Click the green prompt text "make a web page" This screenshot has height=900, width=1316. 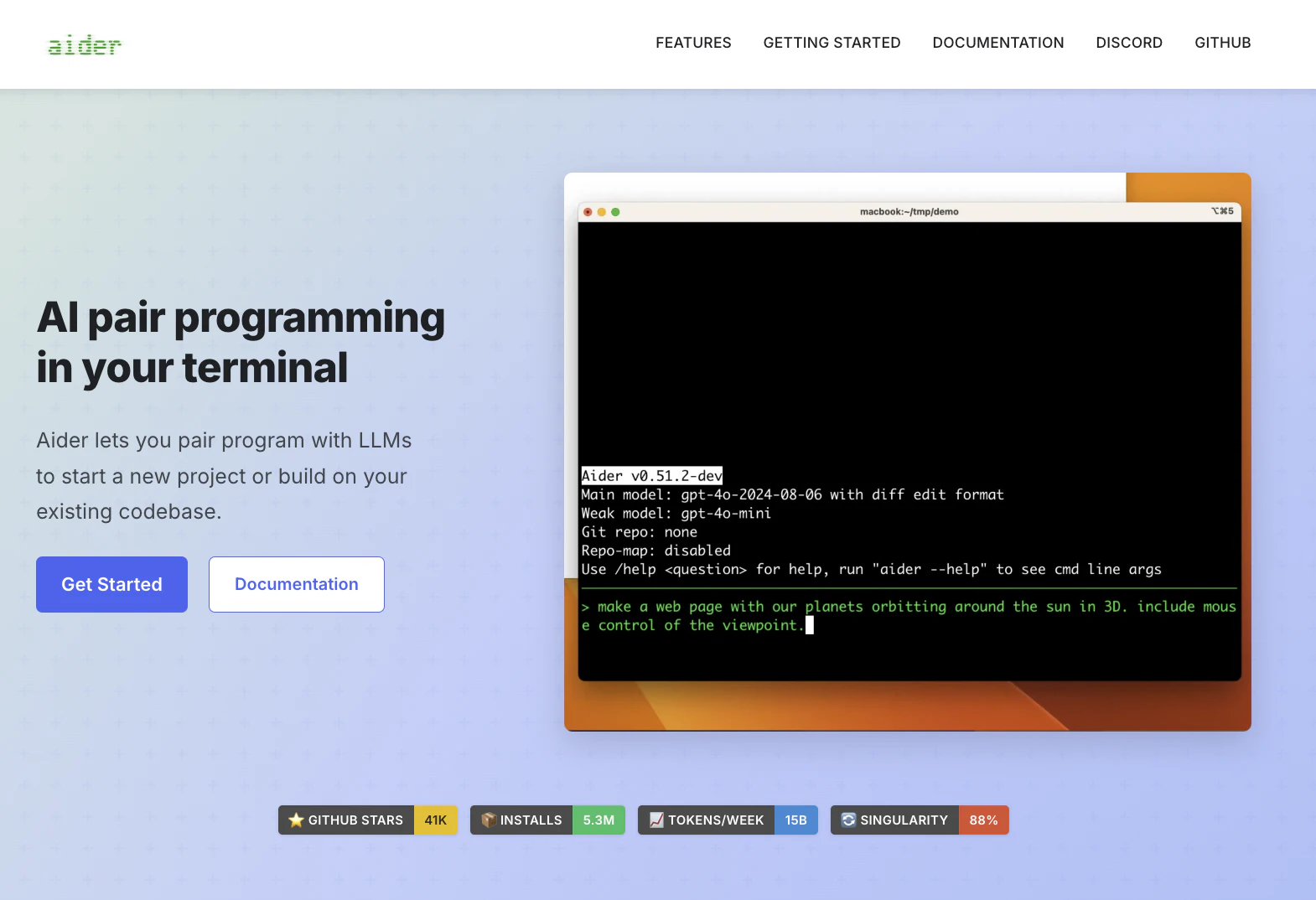pos(909,616)
